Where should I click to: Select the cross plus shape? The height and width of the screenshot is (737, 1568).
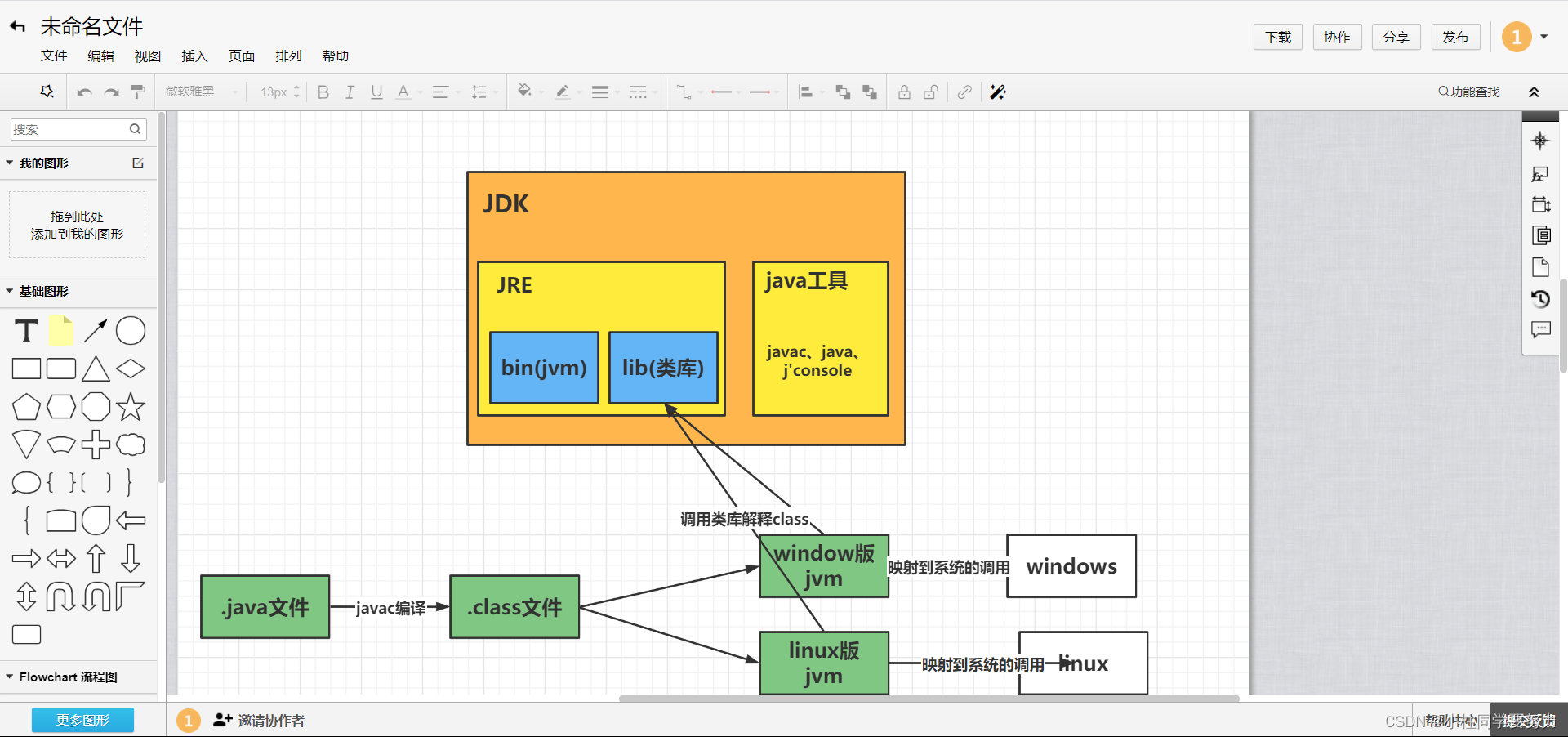[x=96, y=444]
